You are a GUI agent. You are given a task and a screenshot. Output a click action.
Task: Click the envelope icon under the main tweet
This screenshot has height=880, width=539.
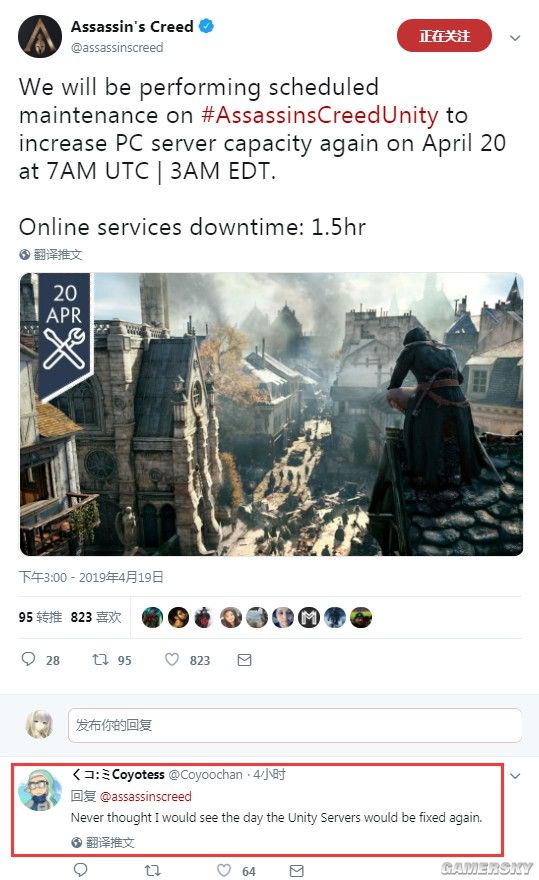tap(244, 660)
